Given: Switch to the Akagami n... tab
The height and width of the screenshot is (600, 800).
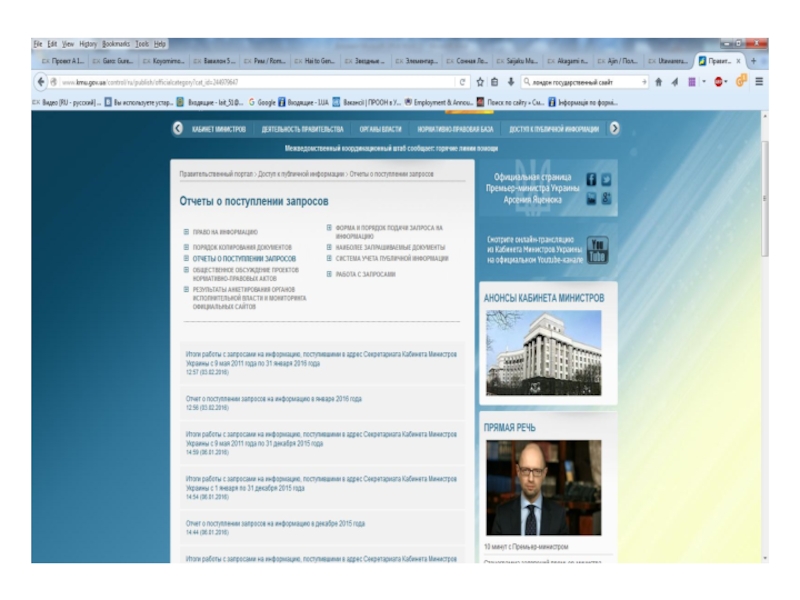Looking at the screenshot, I should click(x=567, y=61).
